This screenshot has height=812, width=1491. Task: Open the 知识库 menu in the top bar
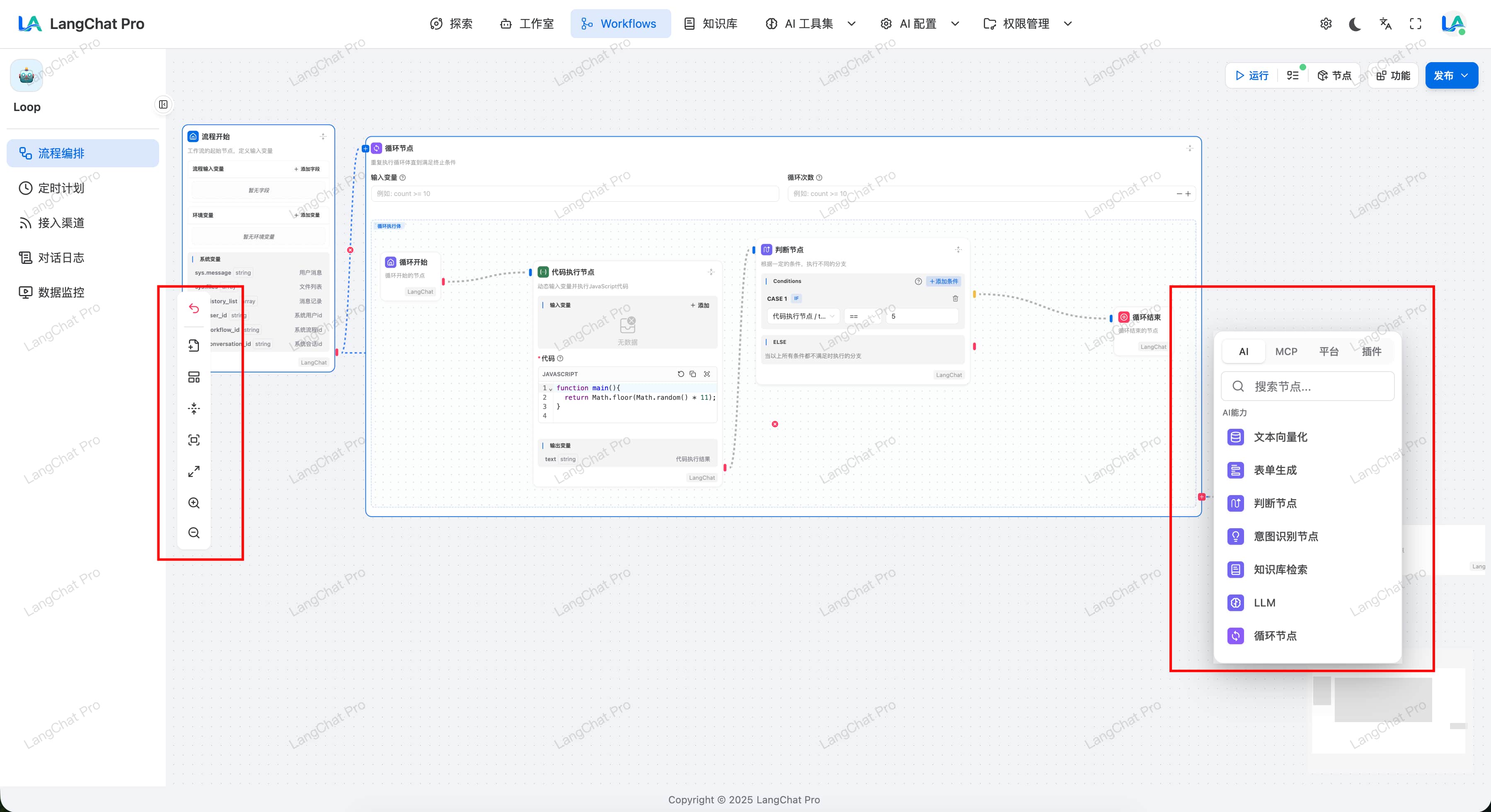click(x=720, y=24)
